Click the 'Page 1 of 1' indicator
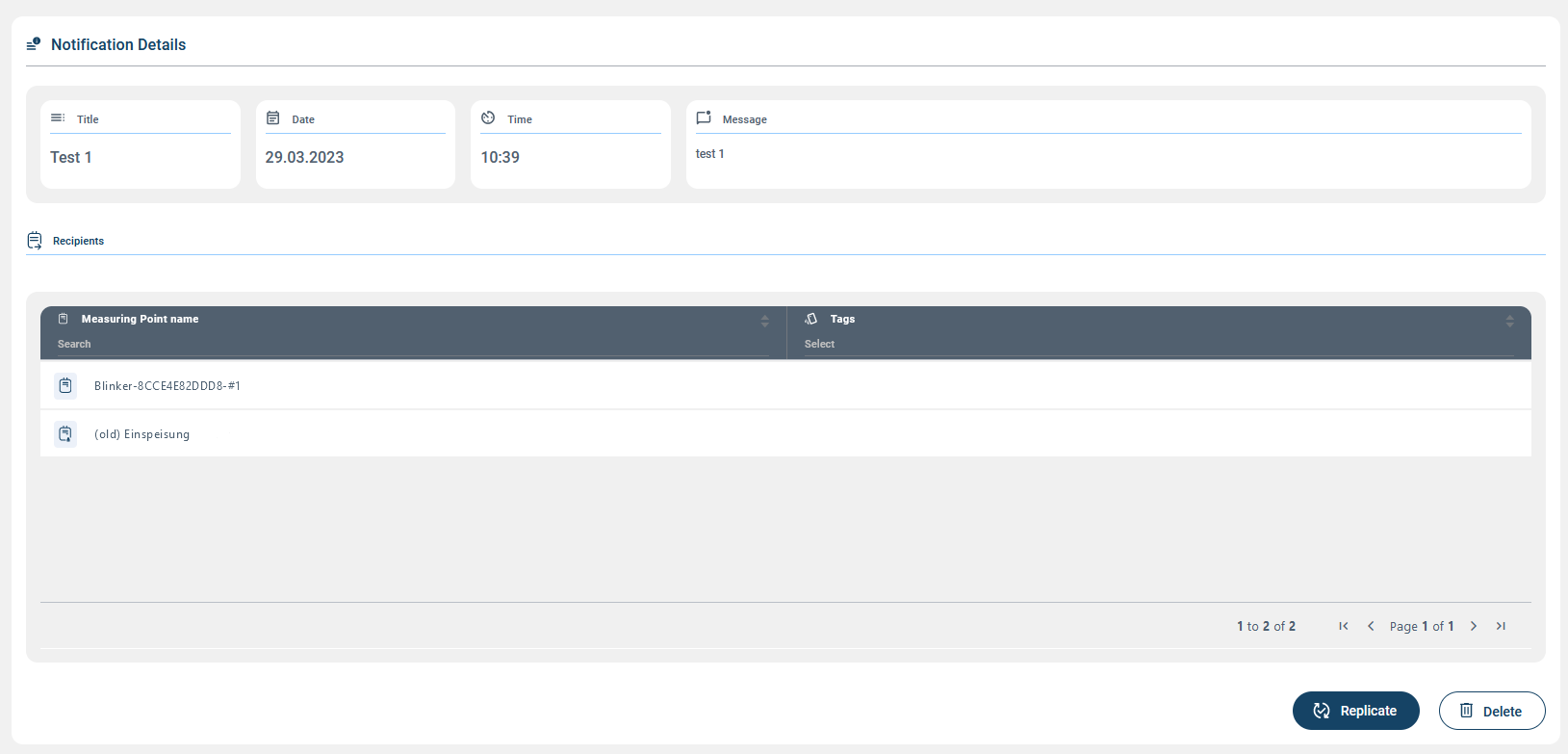The height and width of the screenshot is (754, 1568). [1422, 626]
